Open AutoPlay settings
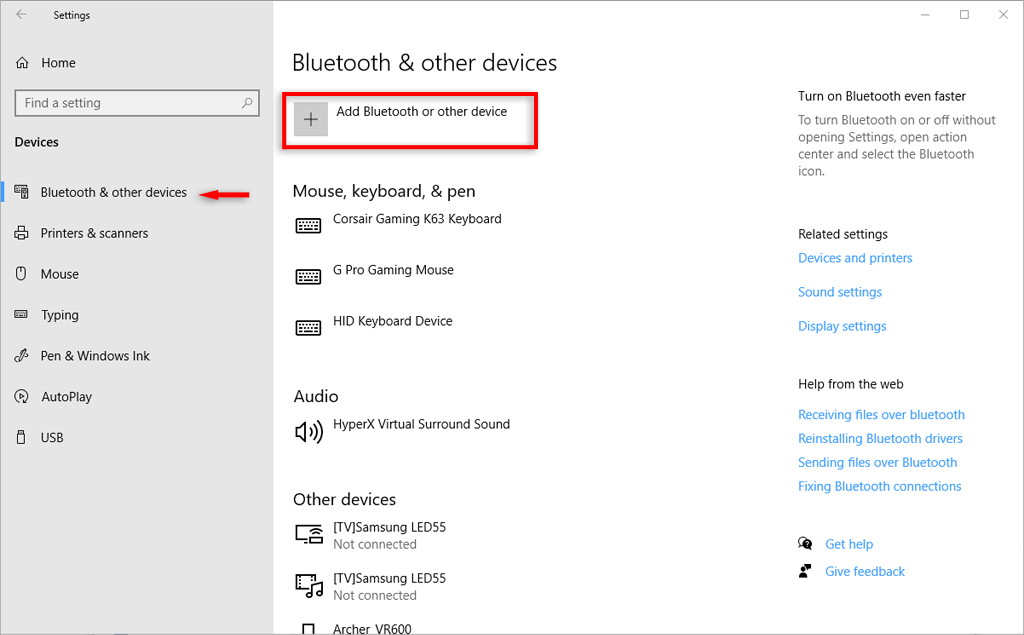The width and height of the screenshot is (1024, 635). coord(66,397)
